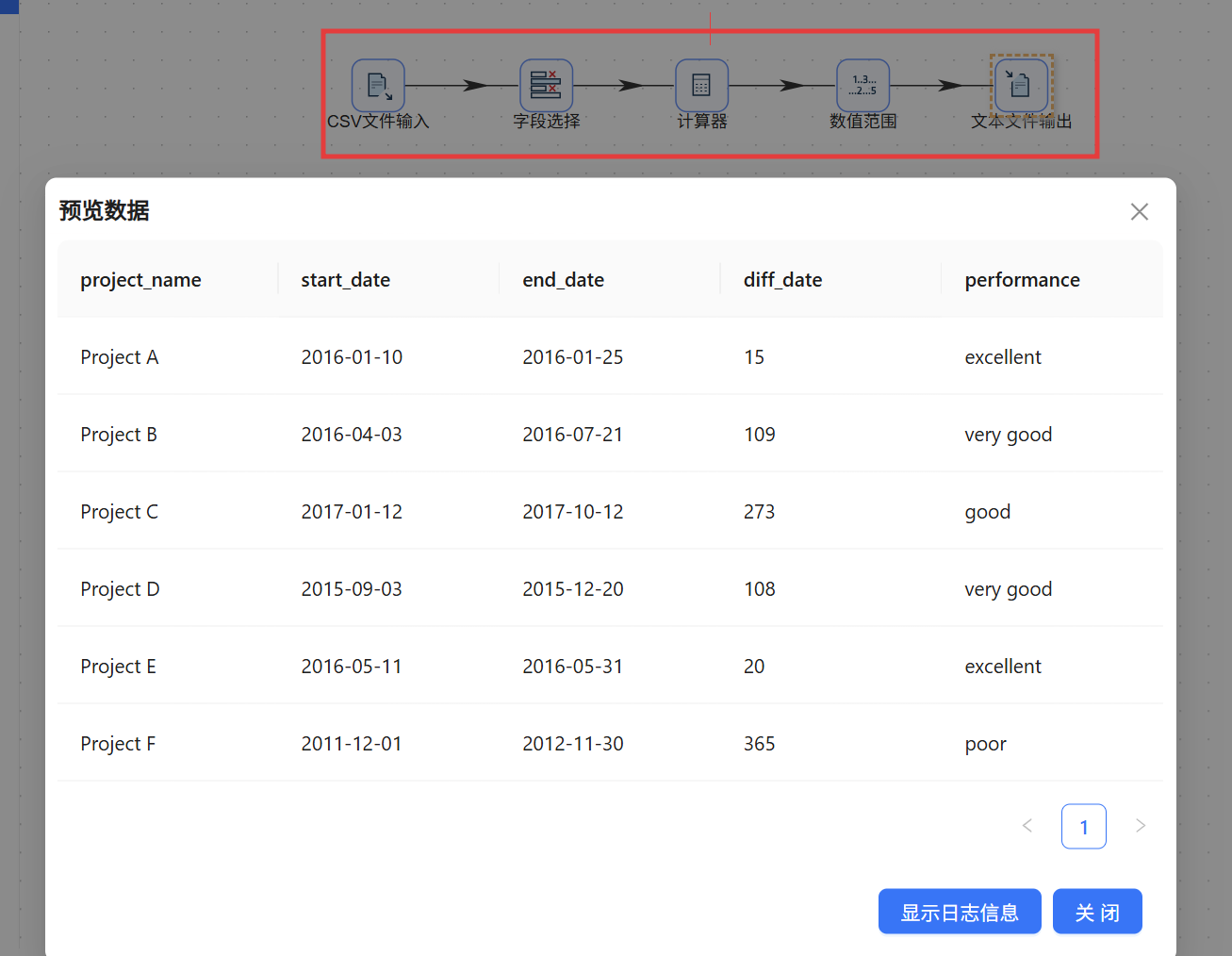Viewport: 1232px width, 956px height.
Task: Select the 字段选择 node icon
Action: pyautogui.click(x=546, y=85)
